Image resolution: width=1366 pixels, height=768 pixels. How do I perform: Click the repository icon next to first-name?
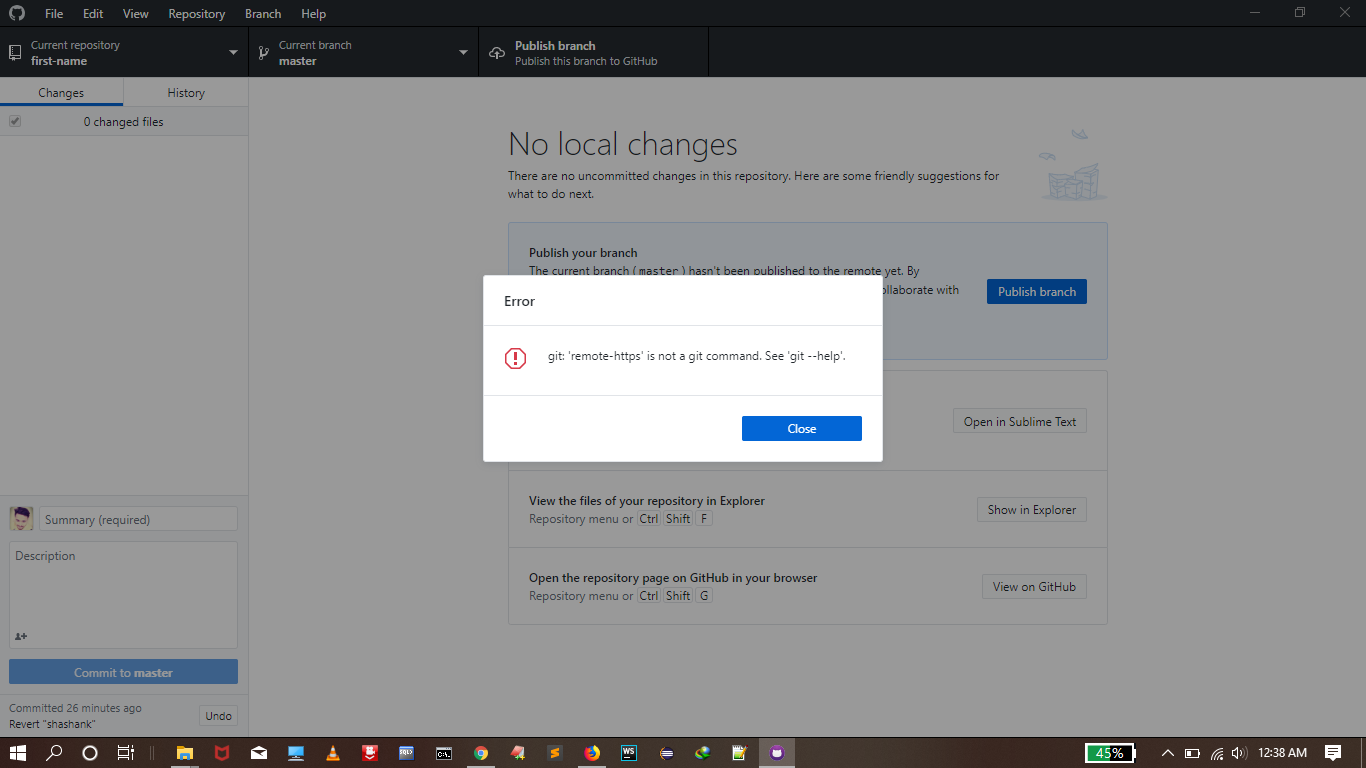coord(14,51)
